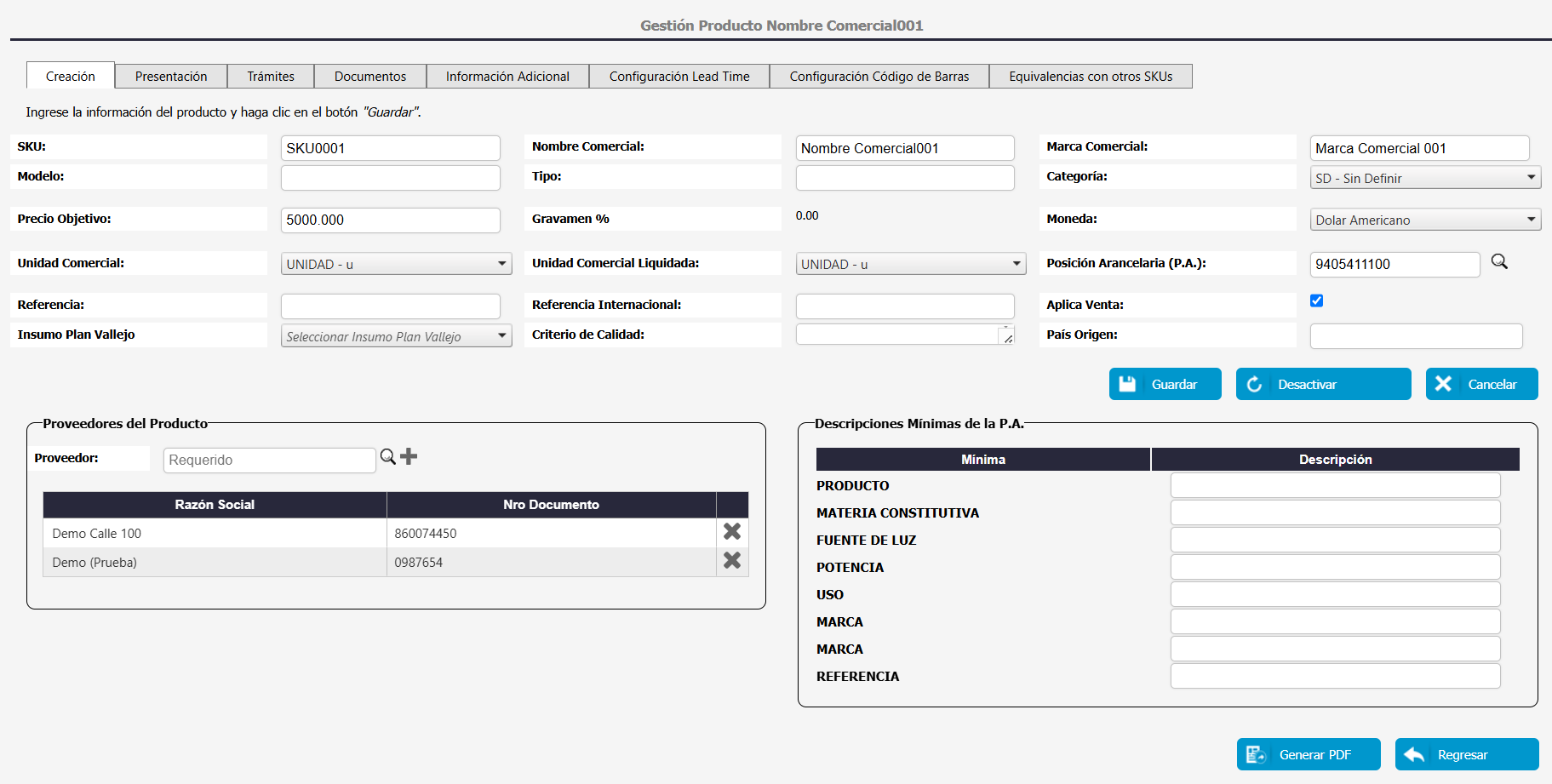Switch to the Presentación tab
Viewport: 1552px width, 784px height.
171,77
